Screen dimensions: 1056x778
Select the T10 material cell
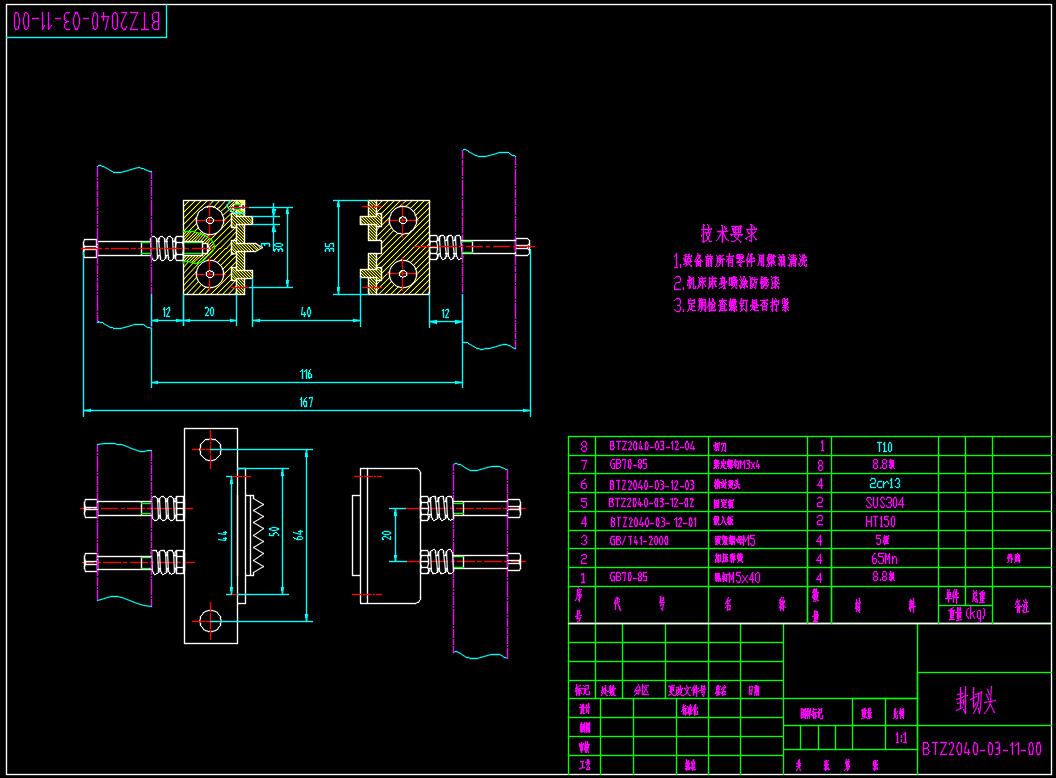(x=883, y=447)
